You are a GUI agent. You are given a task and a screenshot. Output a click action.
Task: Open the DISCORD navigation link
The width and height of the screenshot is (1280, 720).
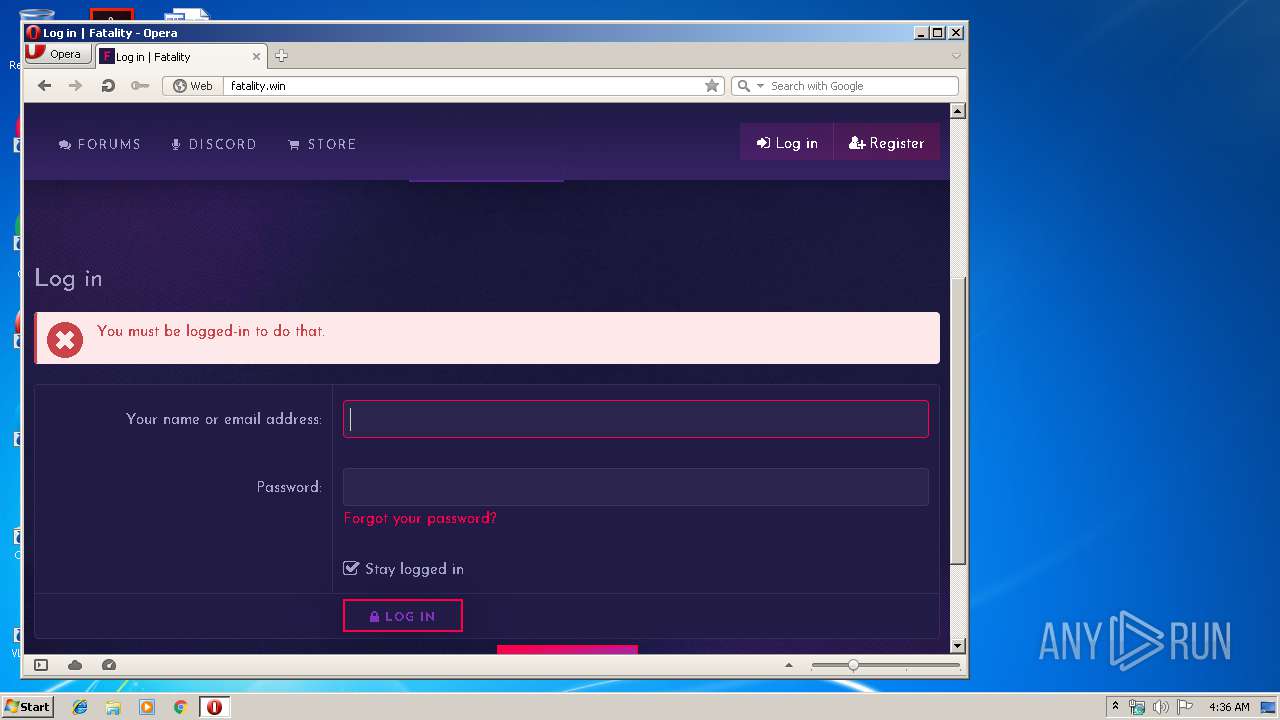tap(214, 144)
